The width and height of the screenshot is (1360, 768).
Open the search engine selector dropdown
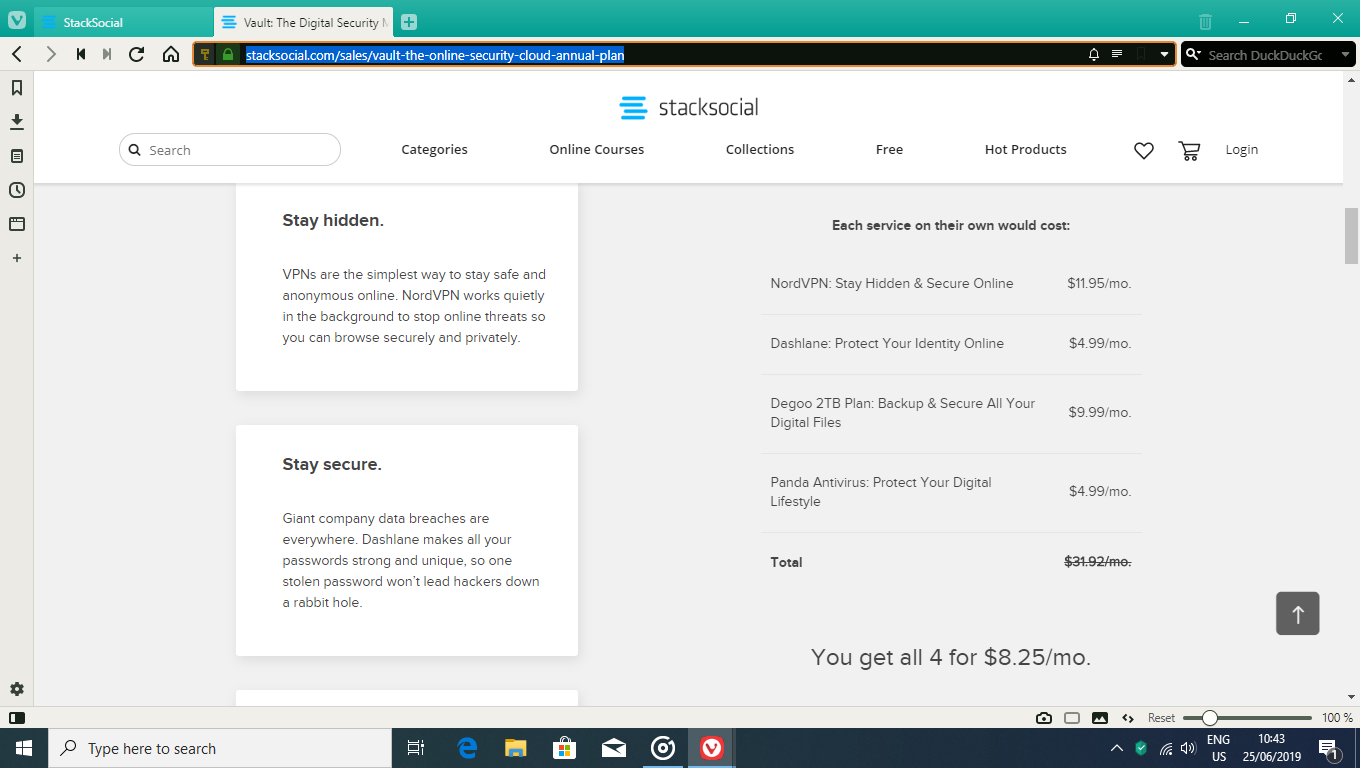pos(1193,55)
